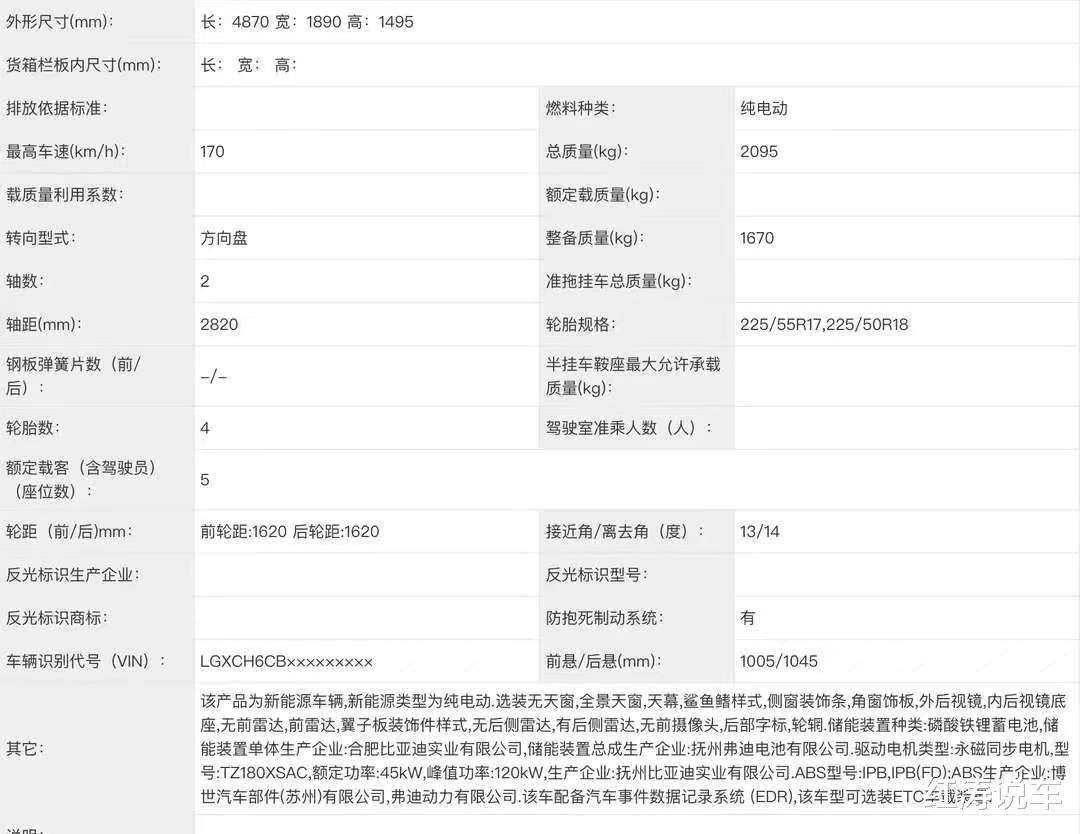Click the 最高车速(km/h) label
The width and height of the screenshot is (1080, 834).
65,152
